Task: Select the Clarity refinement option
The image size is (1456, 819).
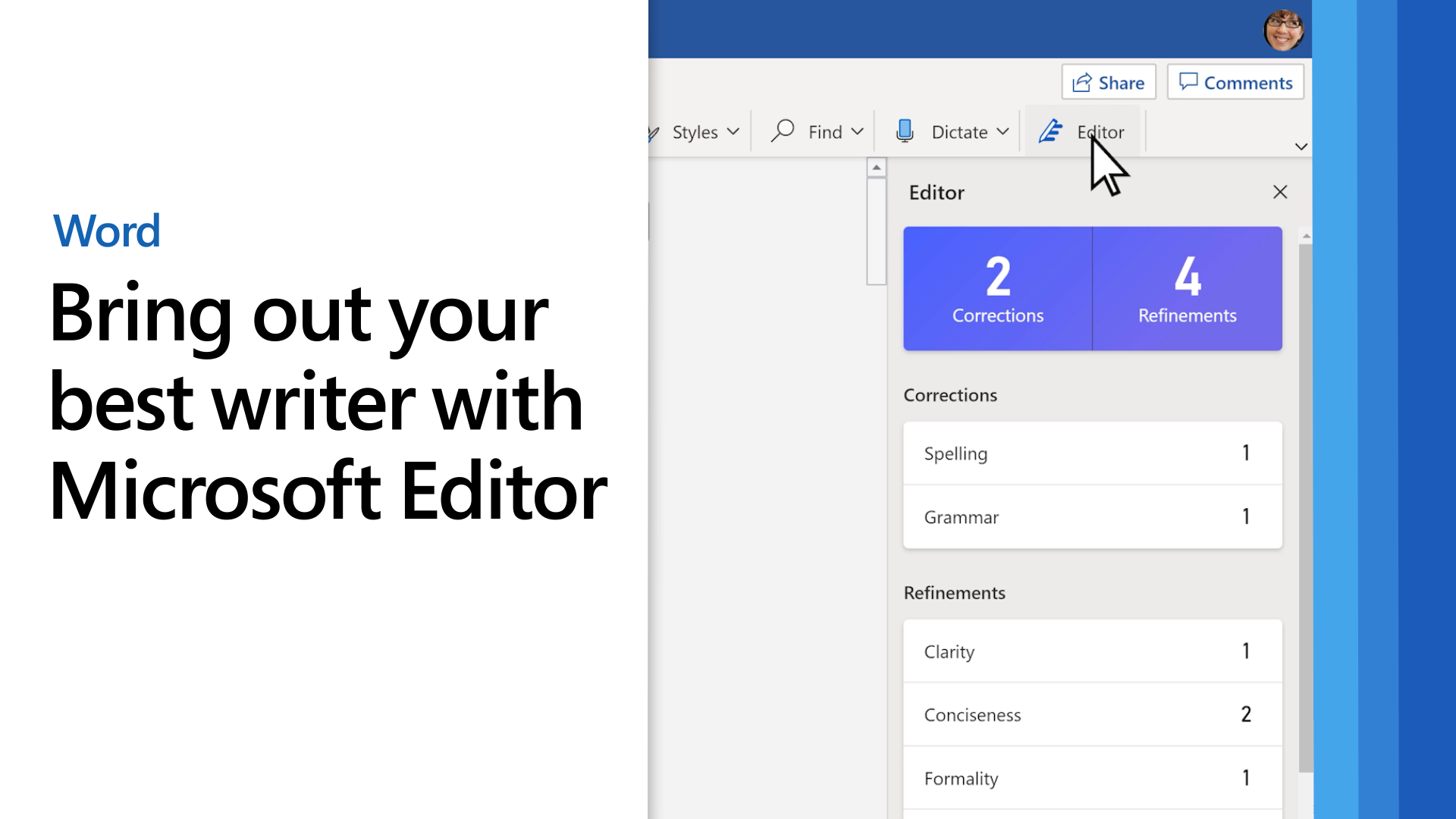Action: (x=1092, y=651)
